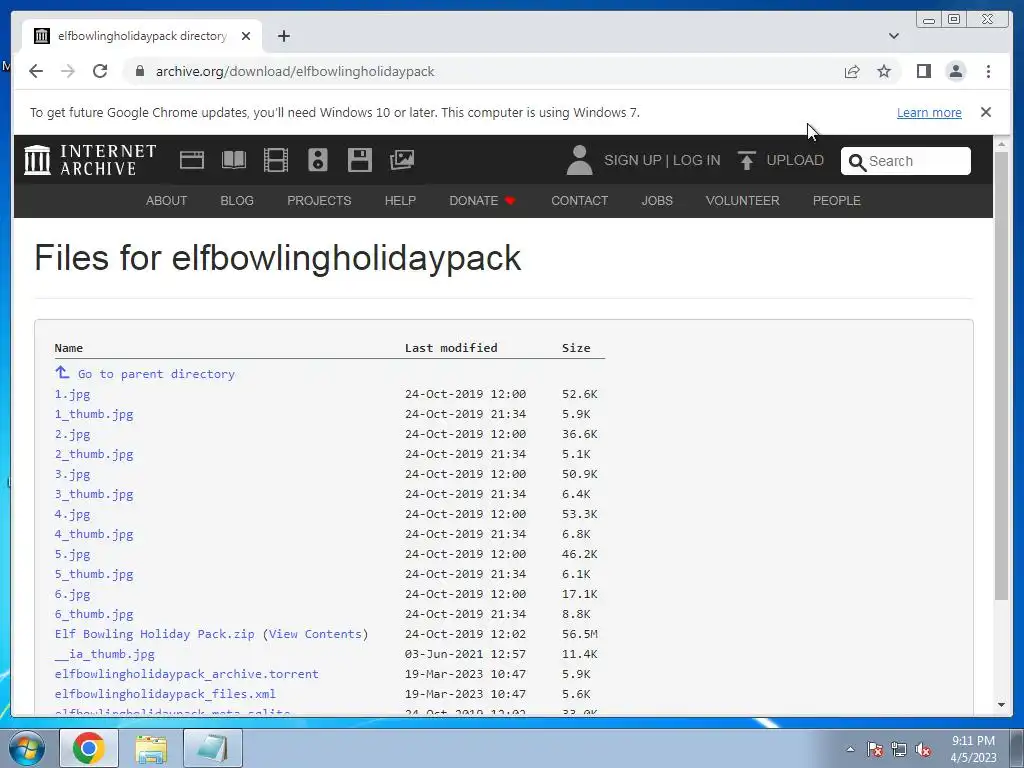The height and width of the screenshot is (768, 1024).
Task: Open the HELP menu item
Action: (400, 200)
